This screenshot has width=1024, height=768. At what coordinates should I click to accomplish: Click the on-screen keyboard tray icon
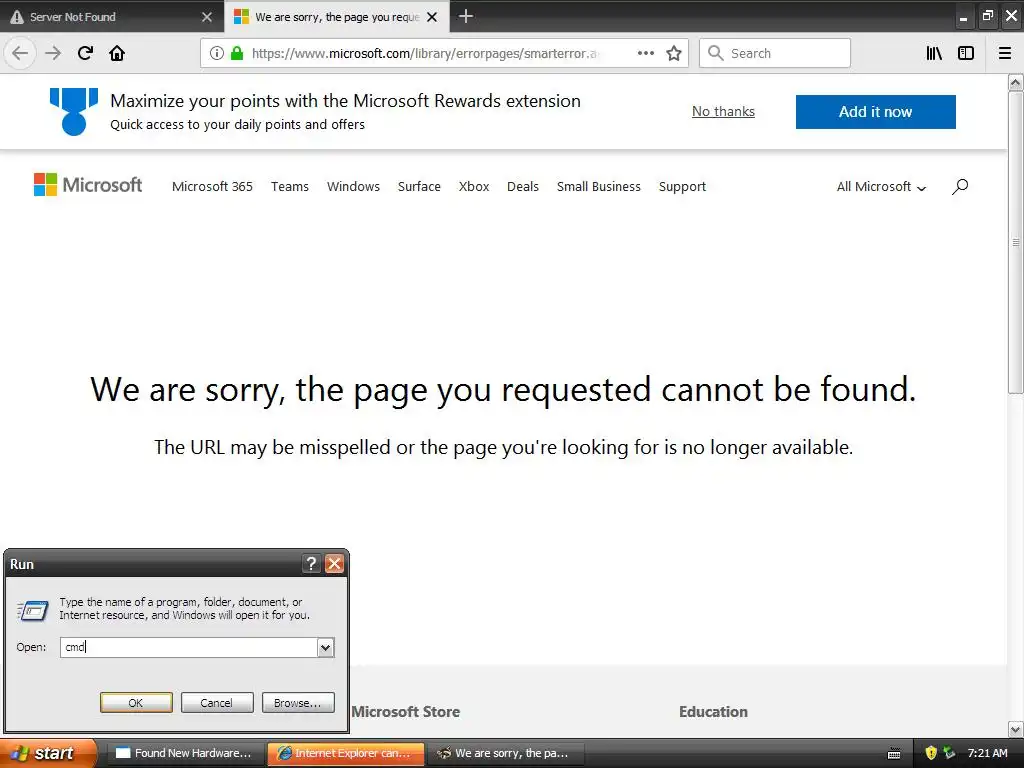coord(894,754)
